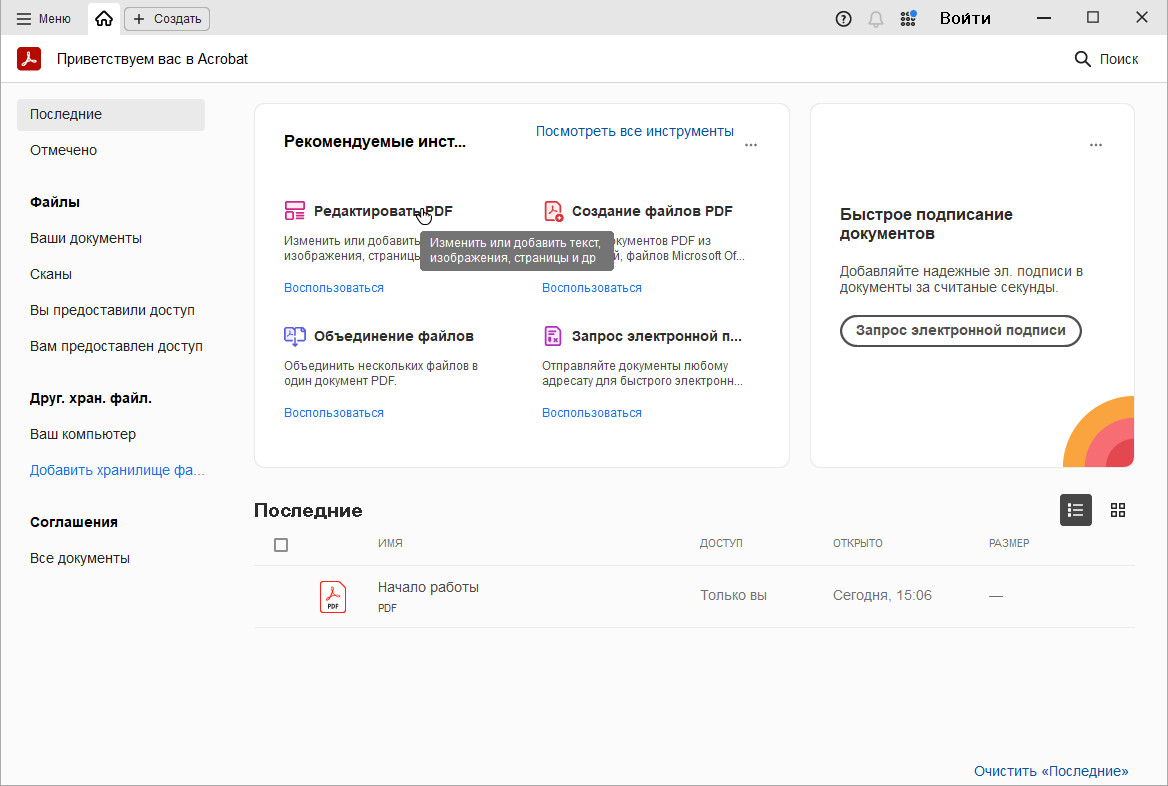Click the Create PDF files icon
1168x786 pixels.
(x=553, y=211)
